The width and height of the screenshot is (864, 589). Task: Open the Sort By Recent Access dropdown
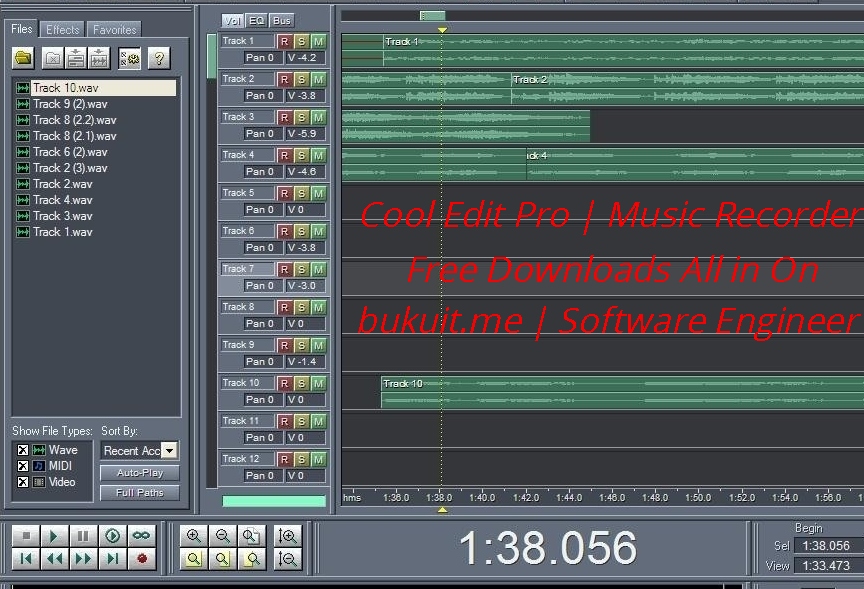click(x=170, y=451)
